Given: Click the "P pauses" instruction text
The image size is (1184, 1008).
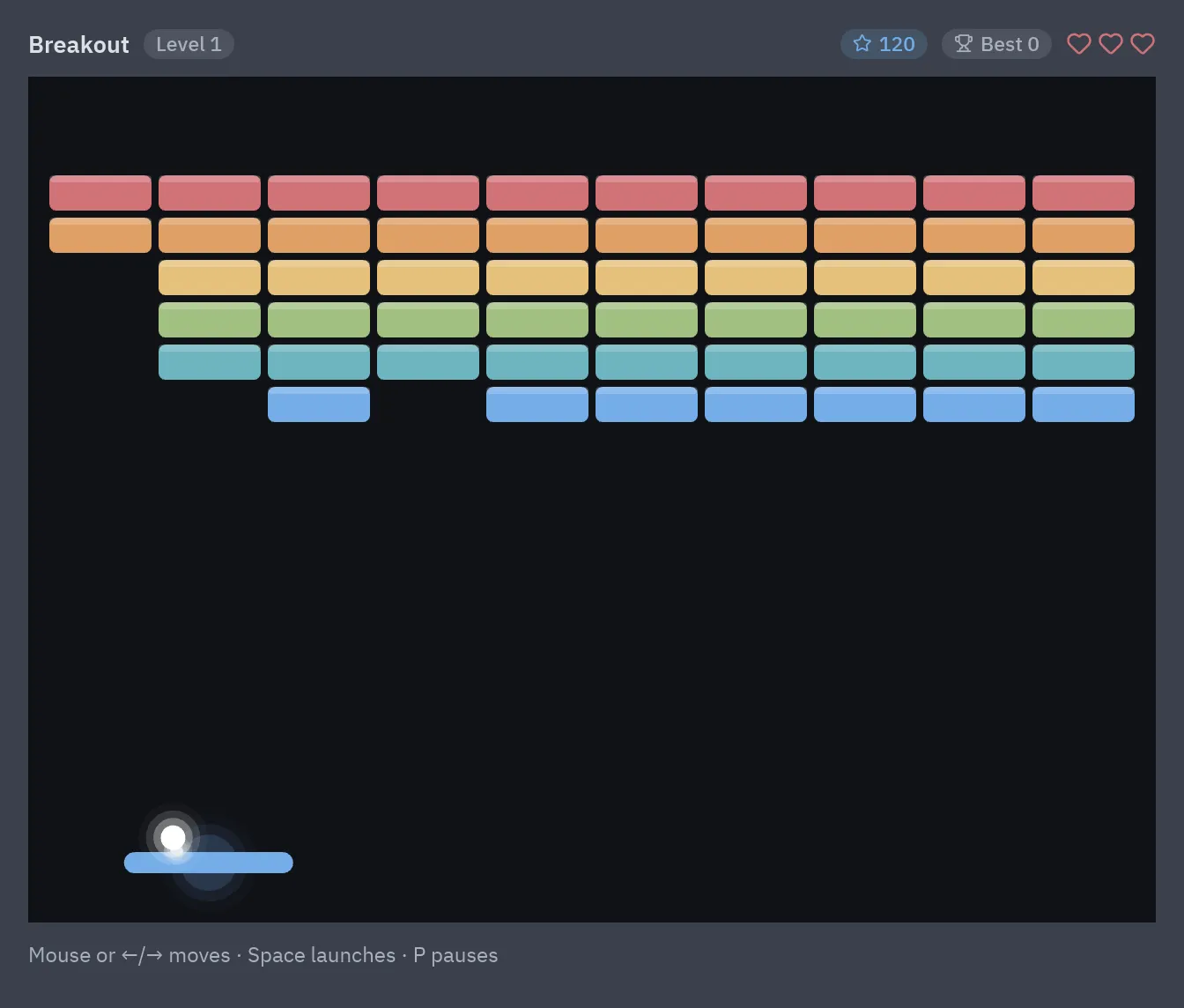Looking at the screenshot, I should click(455, 955).
